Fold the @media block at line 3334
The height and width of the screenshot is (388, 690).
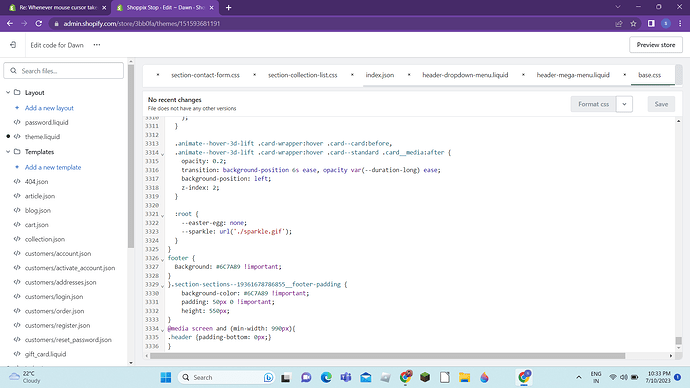[x=162, y=330]
